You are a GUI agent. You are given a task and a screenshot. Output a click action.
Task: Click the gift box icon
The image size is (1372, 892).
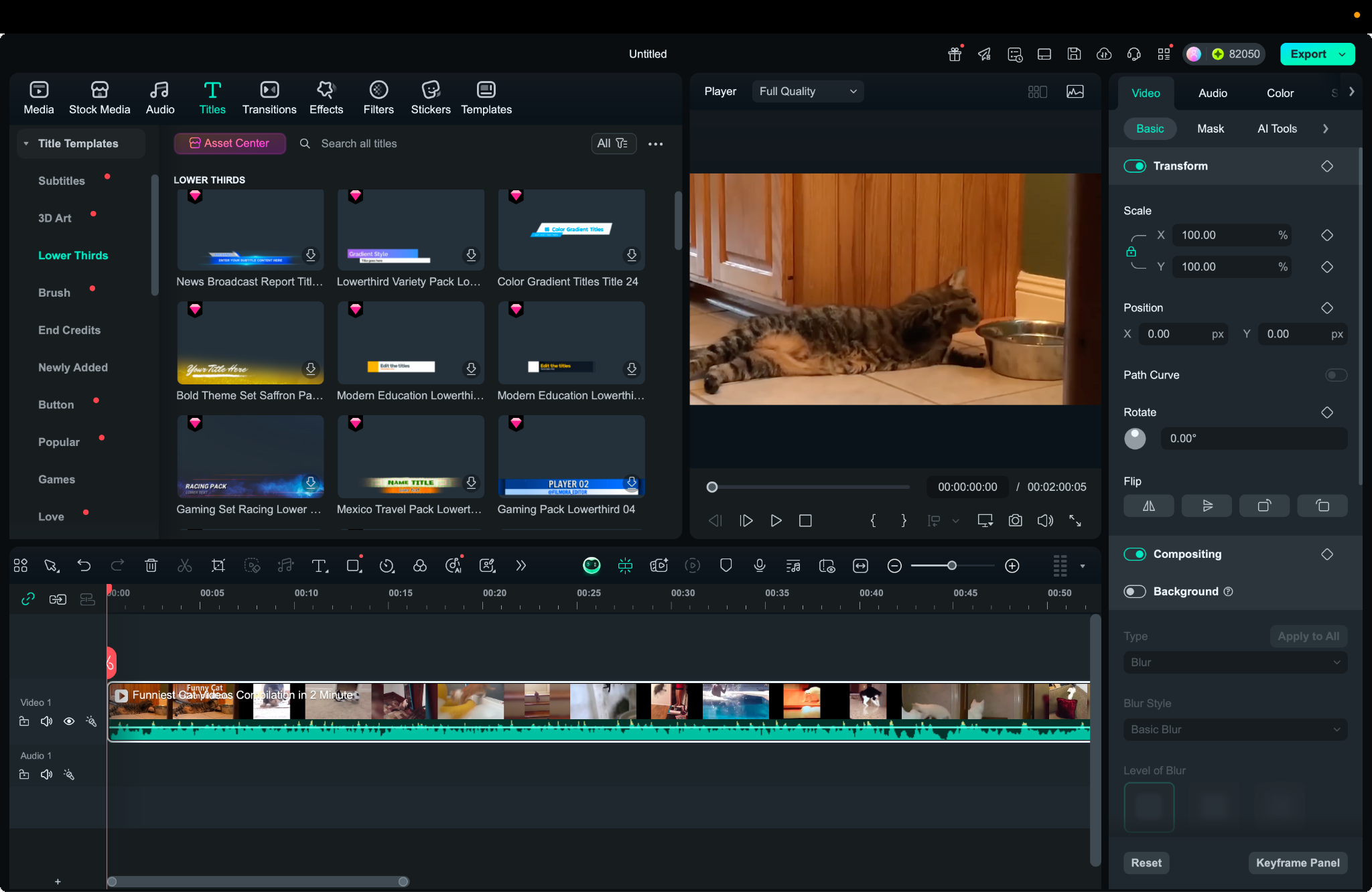click(955, 54)
